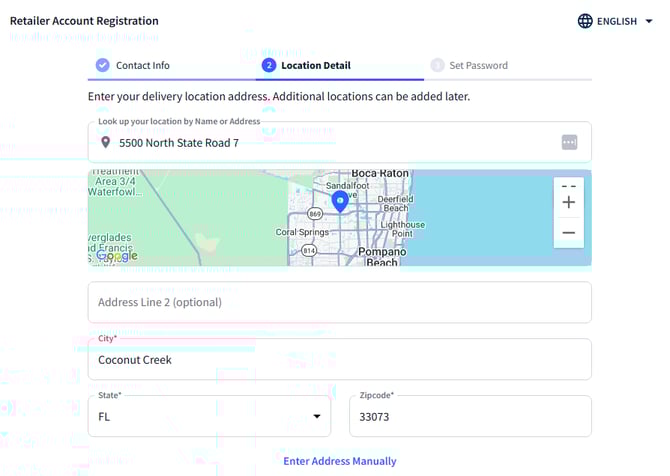This screenshot has width=670, height=476.
Task: Click the City field with Coconut Creek
Action: [x=339, y=359]
